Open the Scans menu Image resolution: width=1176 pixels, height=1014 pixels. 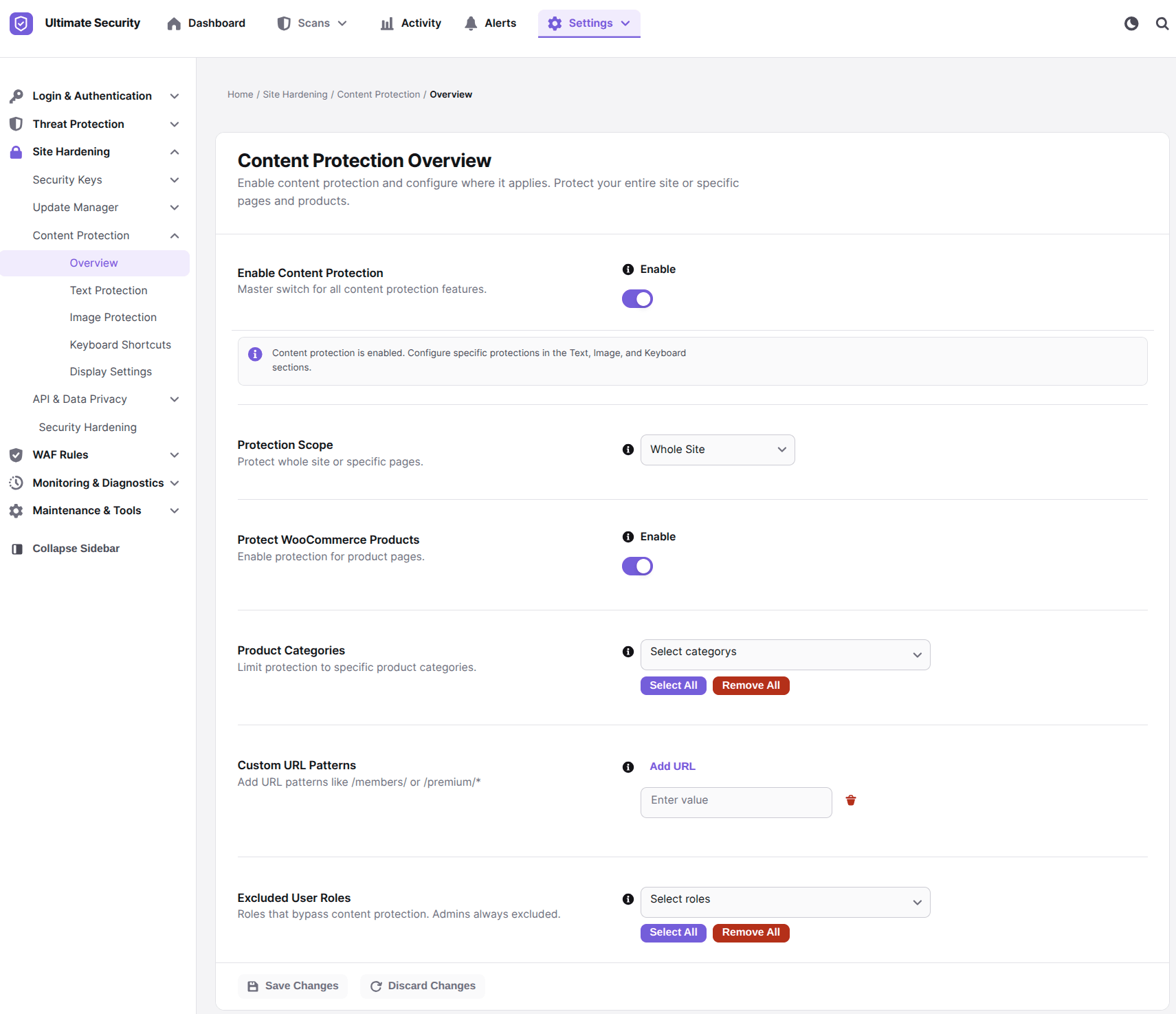point(312,23)
